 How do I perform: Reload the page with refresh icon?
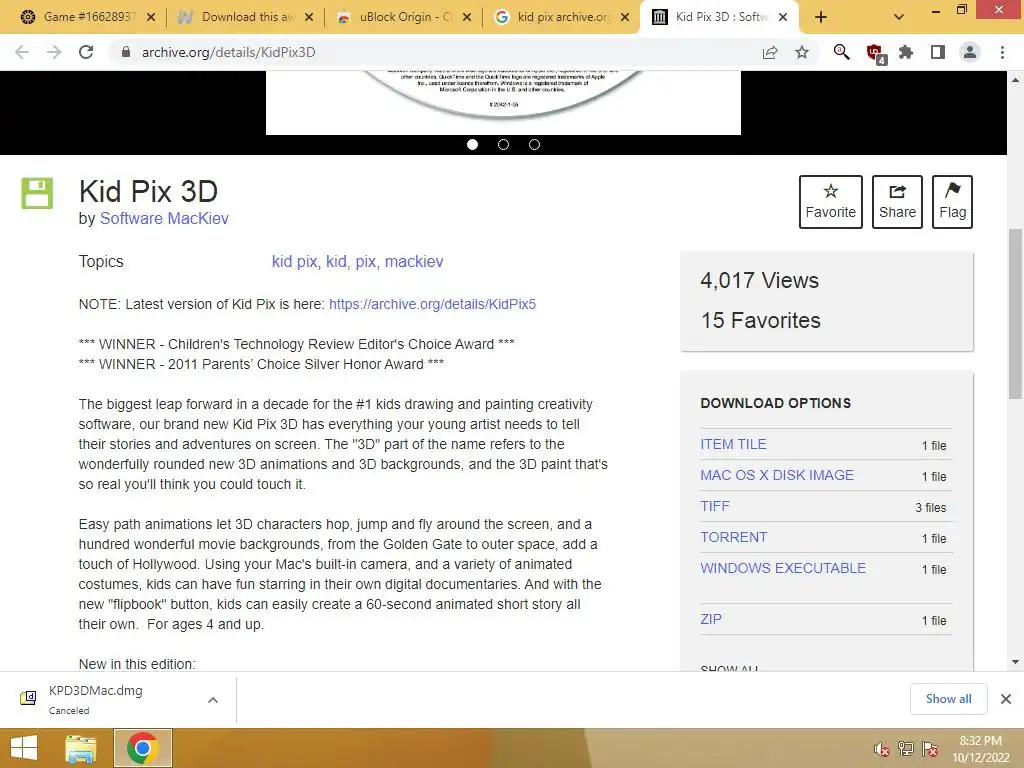click(x=86, y=52)
